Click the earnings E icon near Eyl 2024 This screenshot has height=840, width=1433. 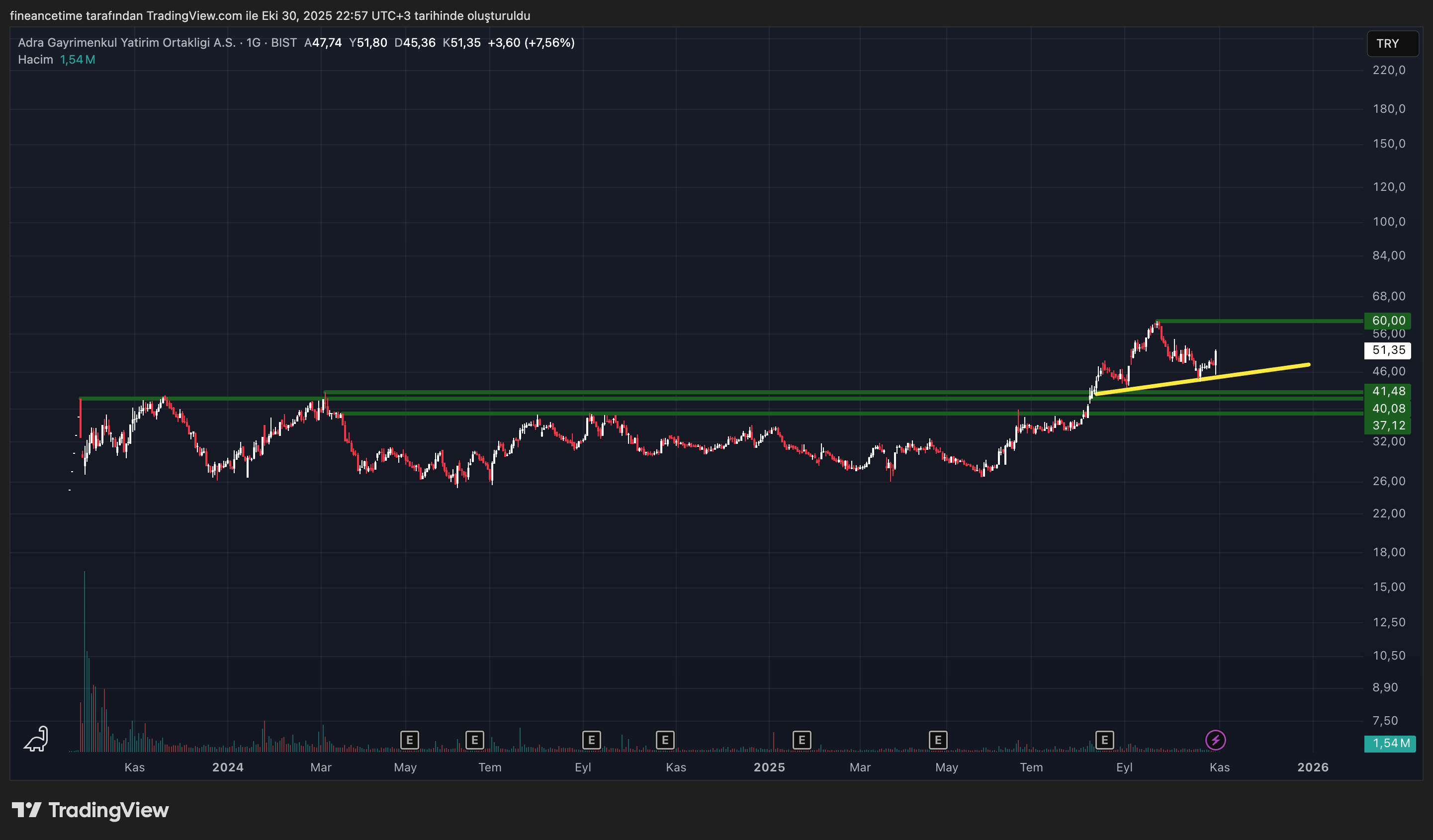pyautogui.click(x=591, y=740)
